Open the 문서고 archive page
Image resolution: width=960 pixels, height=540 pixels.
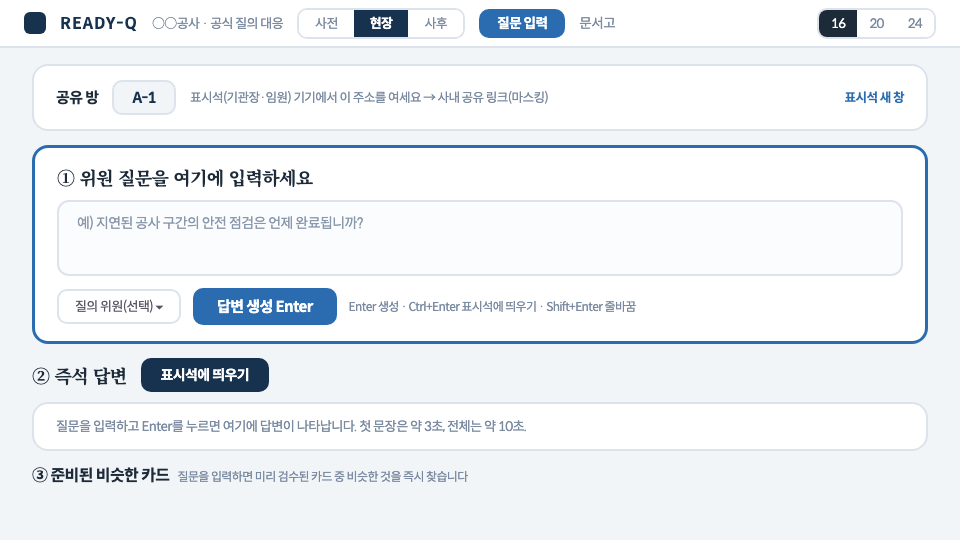coord(597,23)
